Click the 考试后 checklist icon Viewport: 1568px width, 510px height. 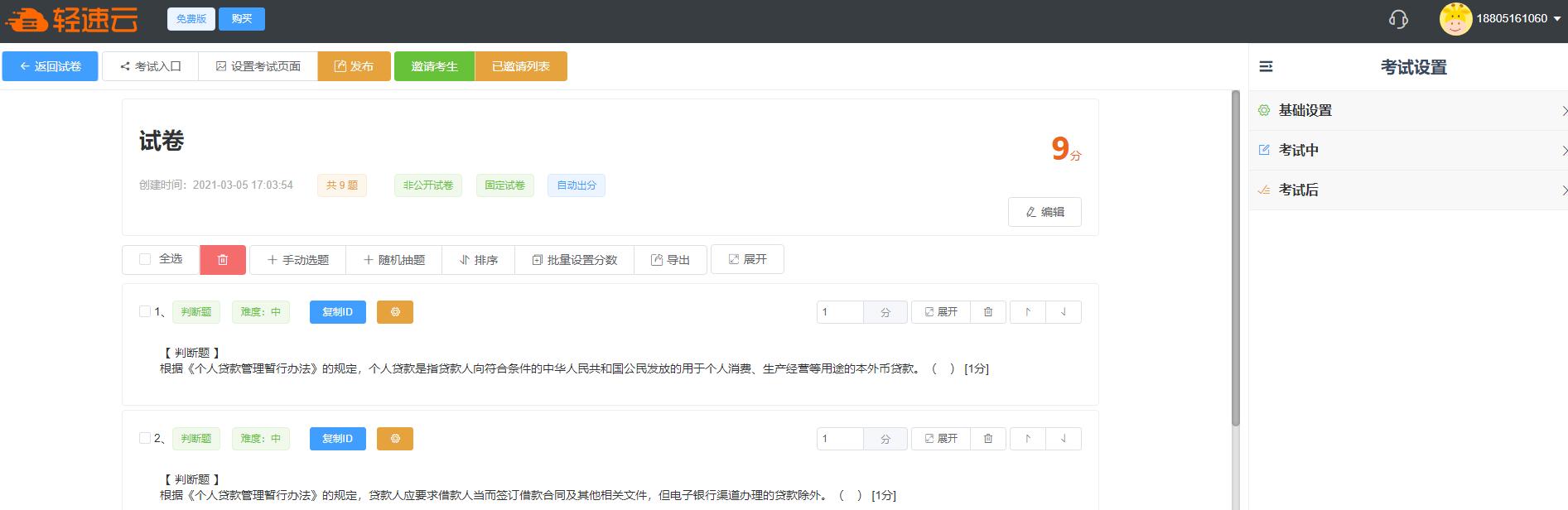(x=1264, y=190)
